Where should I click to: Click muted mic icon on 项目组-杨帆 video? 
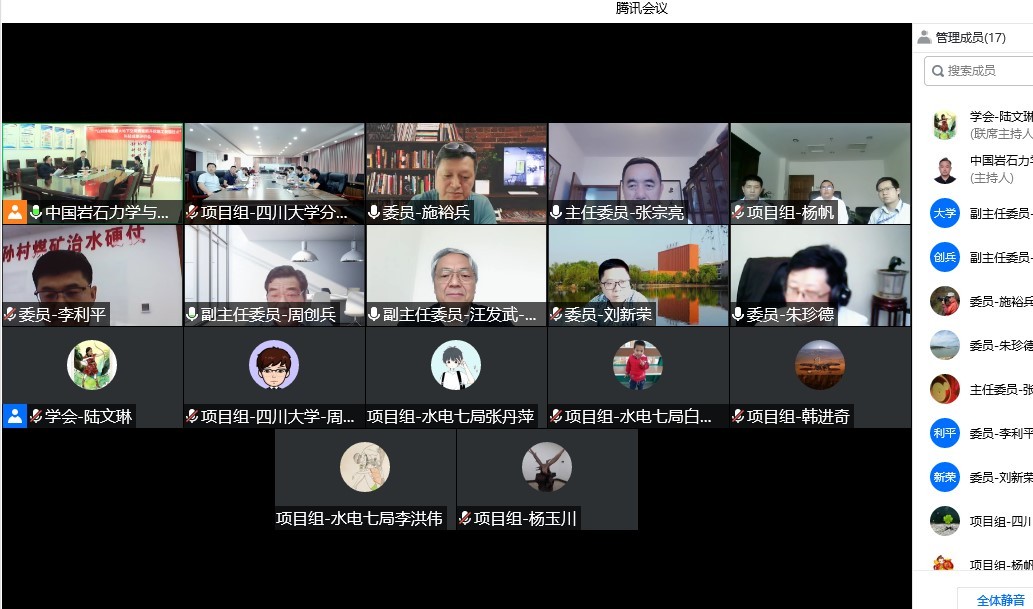739,213
